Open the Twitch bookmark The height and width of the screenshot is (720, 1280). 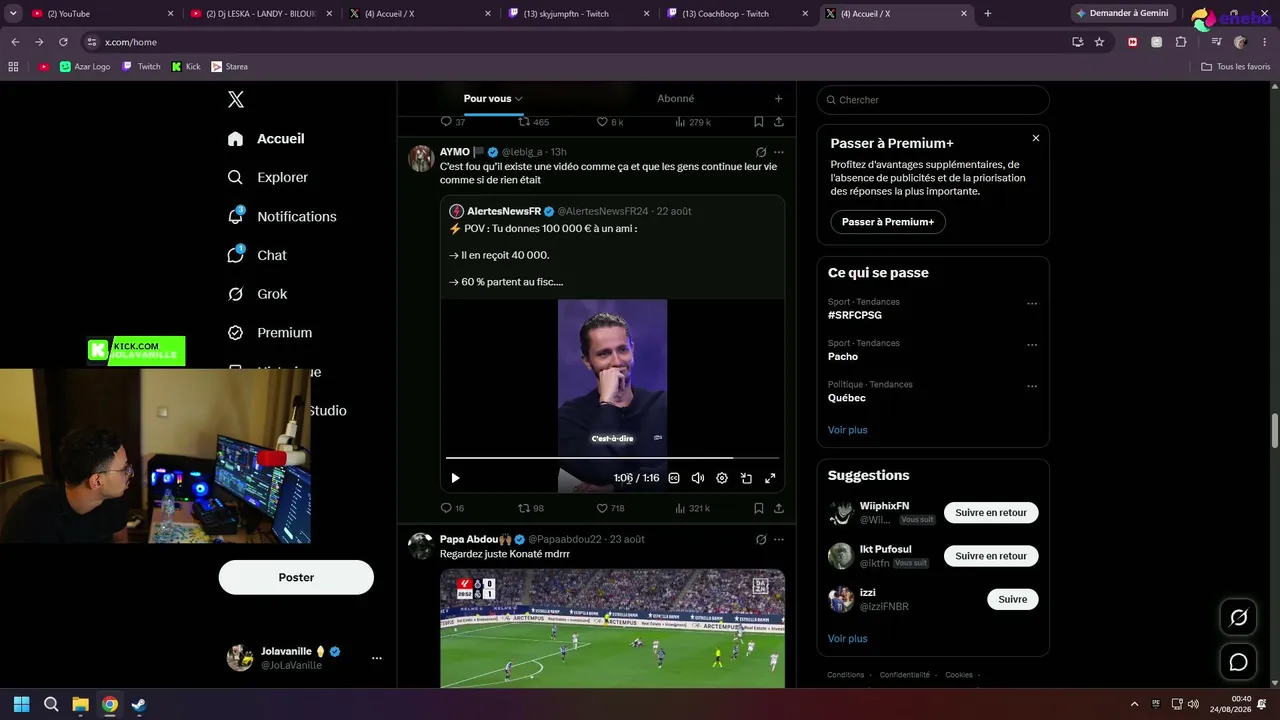coord(141,67)
